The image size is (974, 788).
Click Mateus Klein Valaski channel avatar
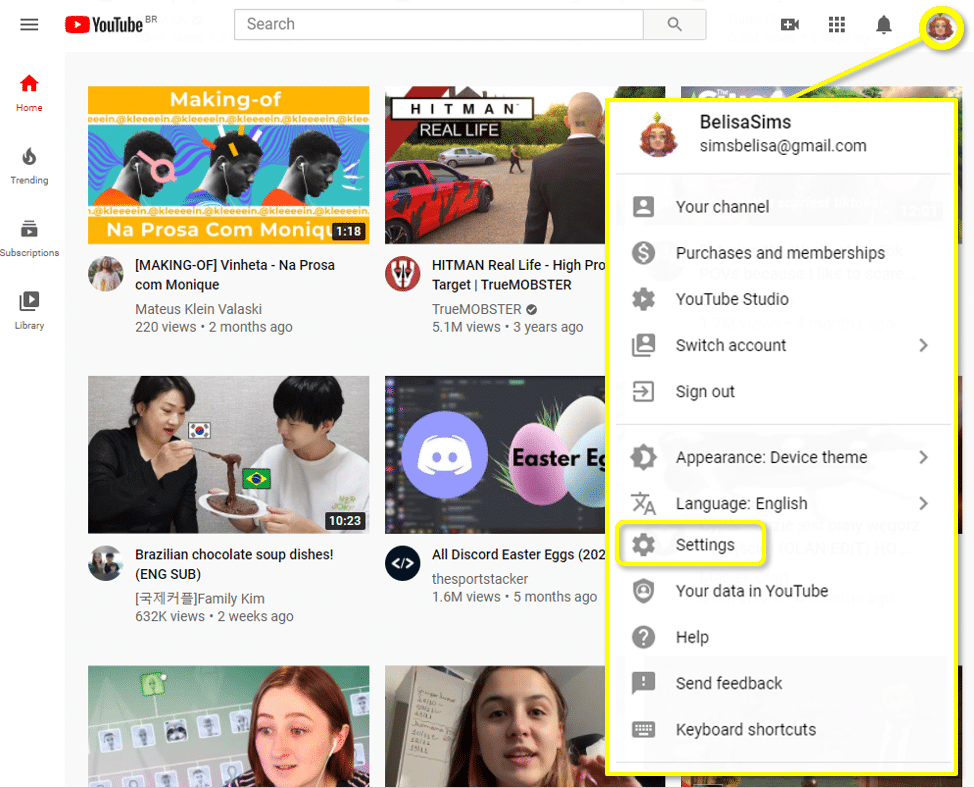(106, 273)
